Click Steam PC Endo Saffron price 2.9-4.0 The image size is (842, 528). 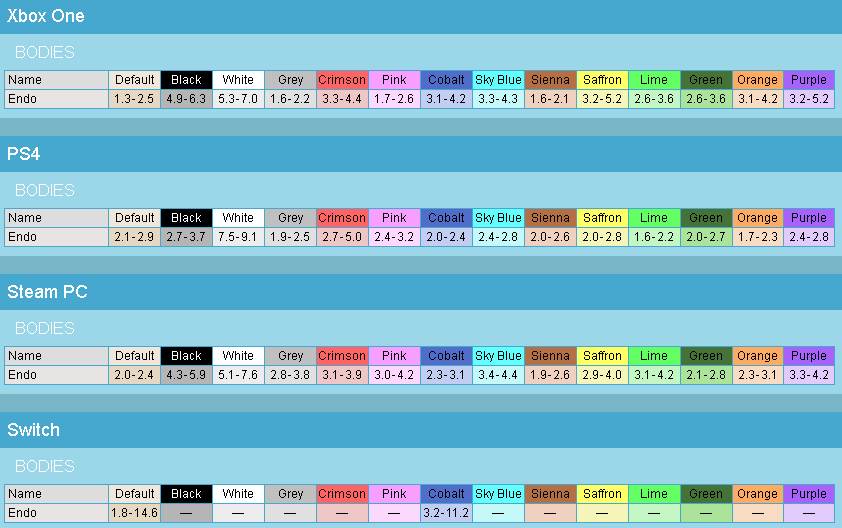[602, 375]
